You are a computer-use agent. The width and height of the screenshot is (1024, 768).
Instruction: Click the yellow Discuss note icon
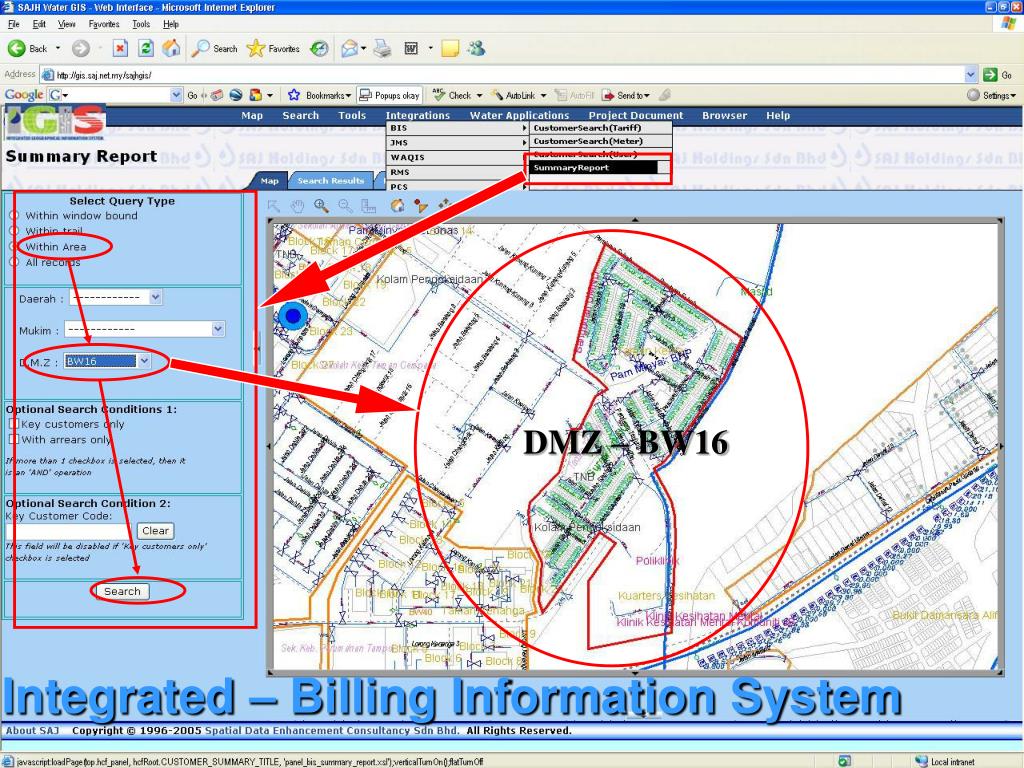tap(450, 48)
